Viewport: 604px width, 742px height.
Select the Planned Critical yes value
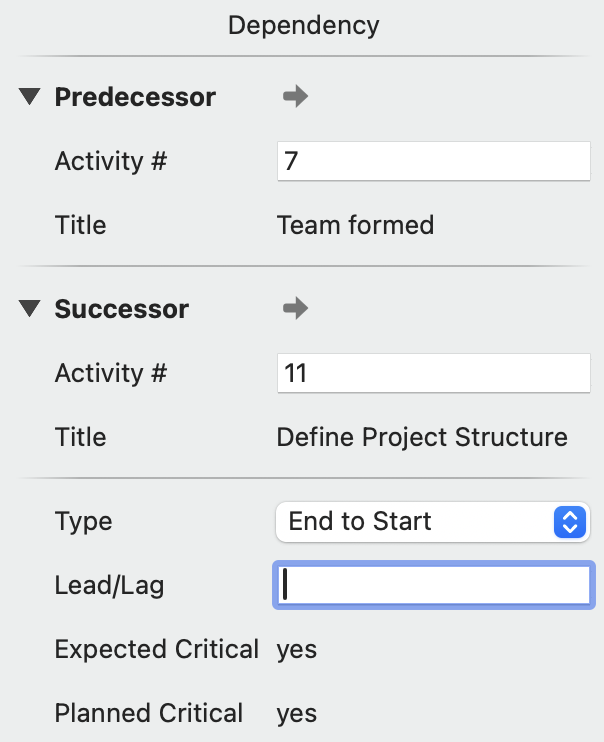click(297, 713)
